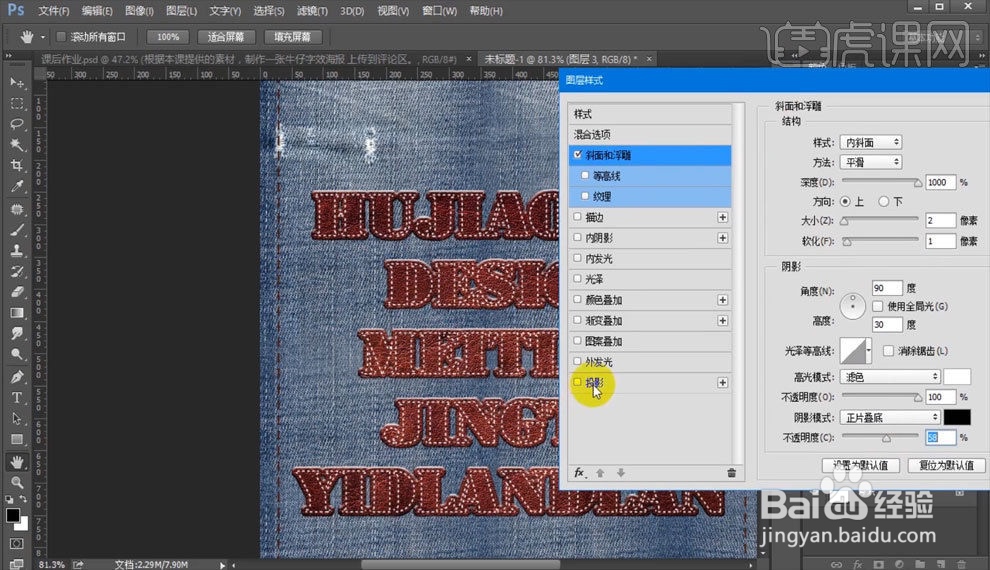Switch to the 课后作业.psd document tab

[x=249, y=59]
